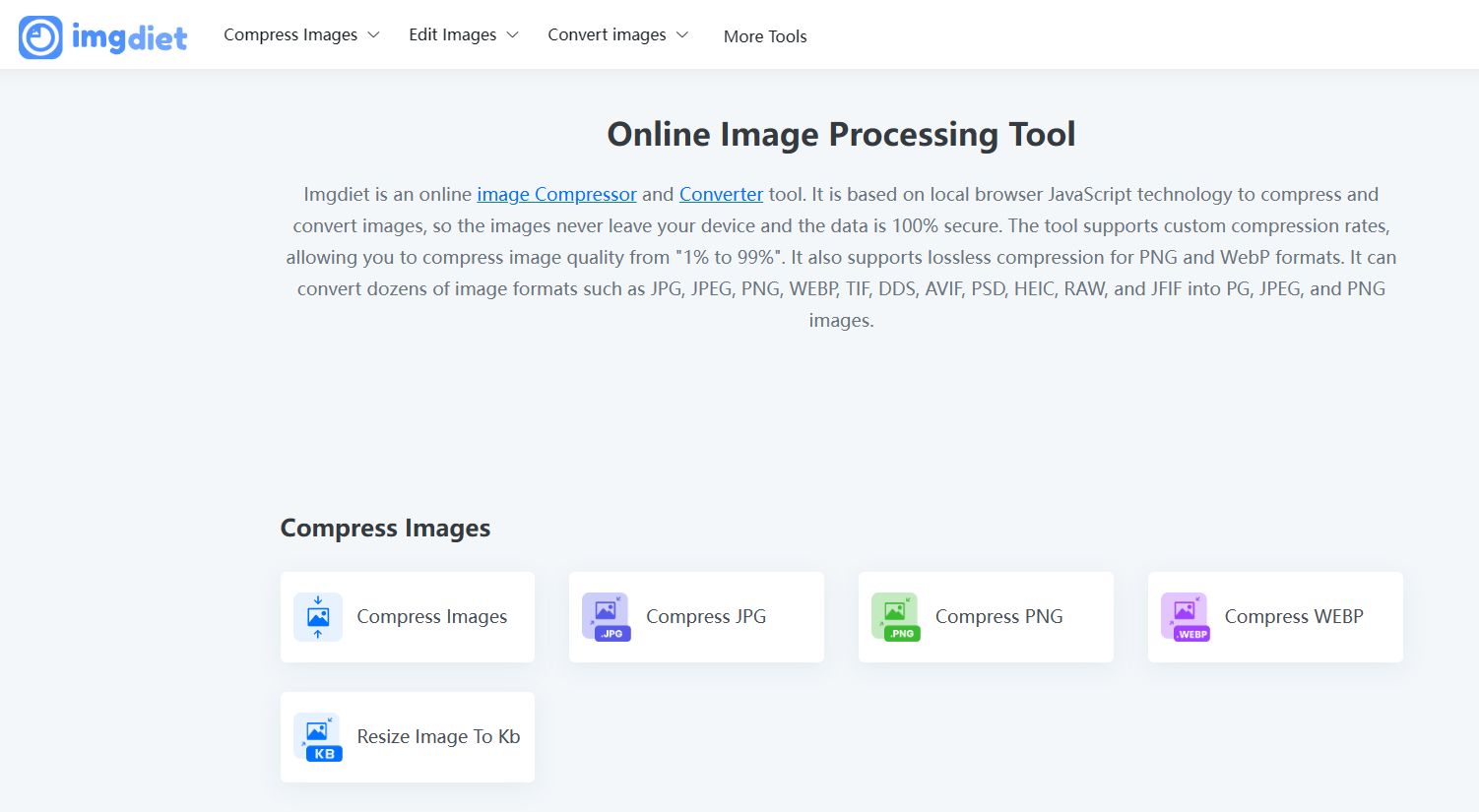Click the Compress Images section heading

coord(385,529)
